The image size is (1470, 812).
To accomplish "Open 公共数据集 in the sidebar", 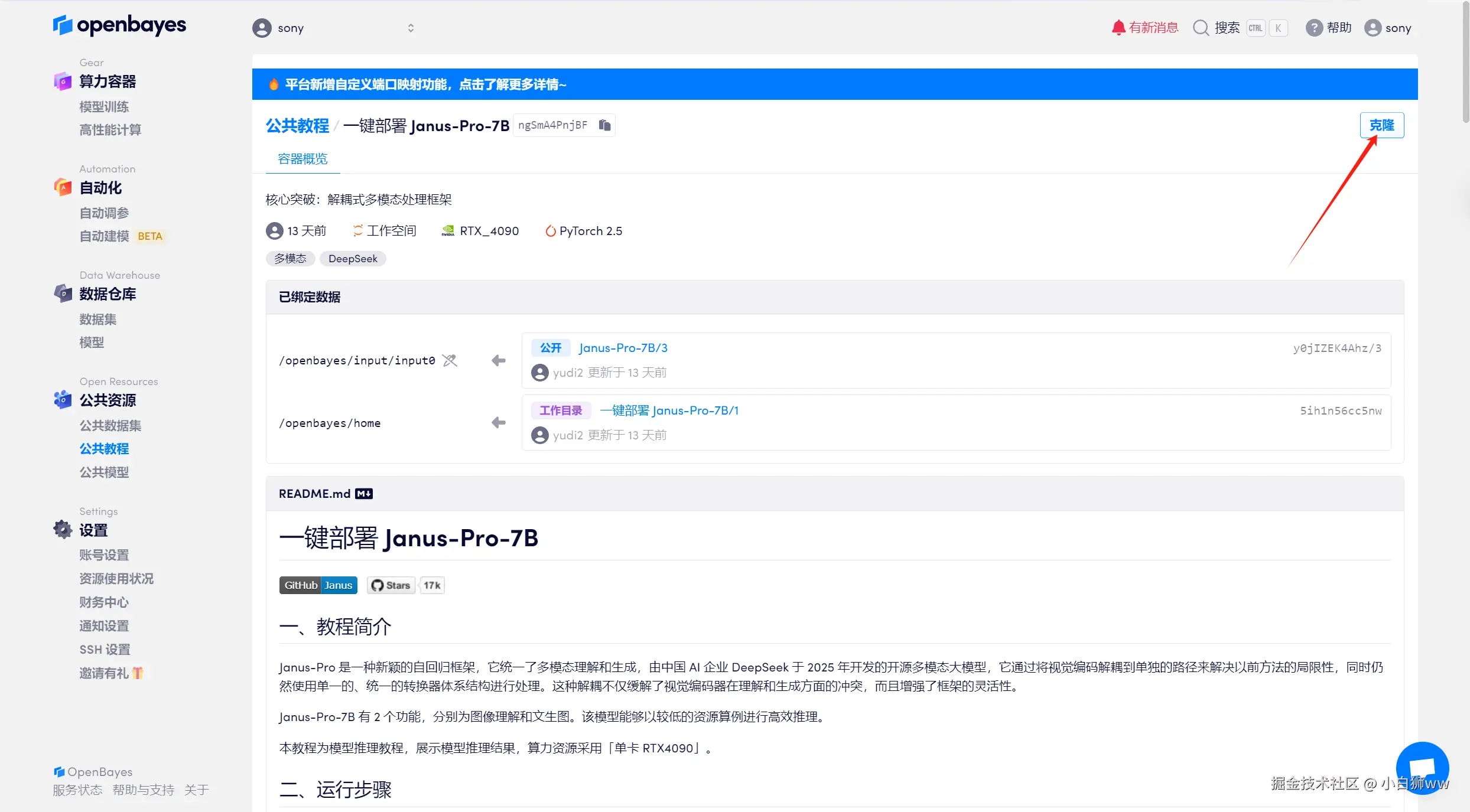I will [110, 425].
